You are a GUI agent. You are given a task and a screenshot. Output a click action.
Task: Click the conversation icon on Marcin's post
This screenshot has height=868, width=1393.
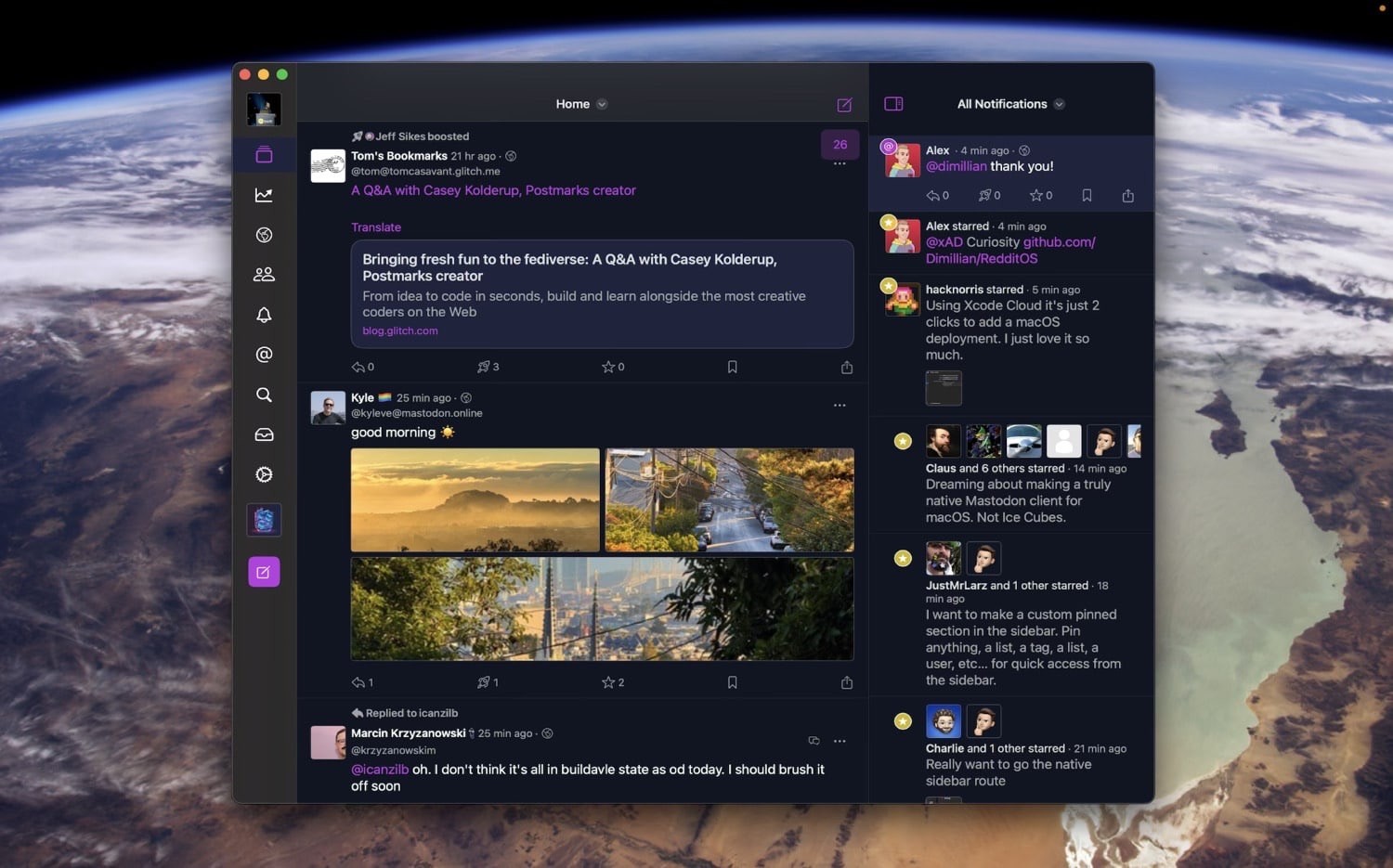tap(814, 741)
